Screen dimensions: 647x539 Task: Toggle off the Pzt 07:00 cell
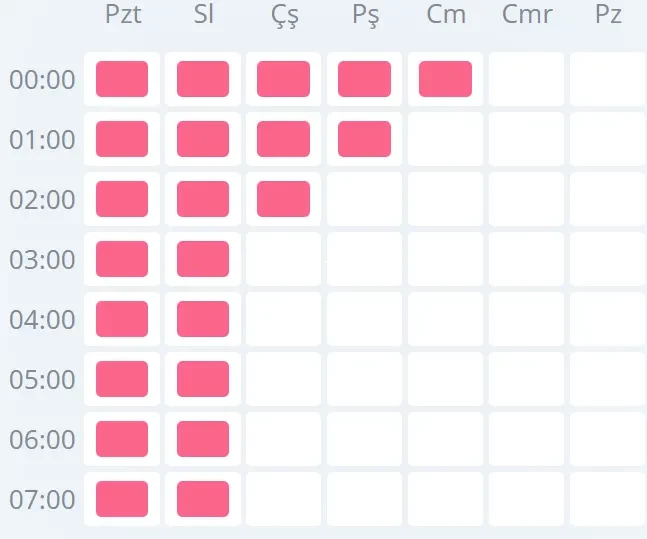click(122, 499)
